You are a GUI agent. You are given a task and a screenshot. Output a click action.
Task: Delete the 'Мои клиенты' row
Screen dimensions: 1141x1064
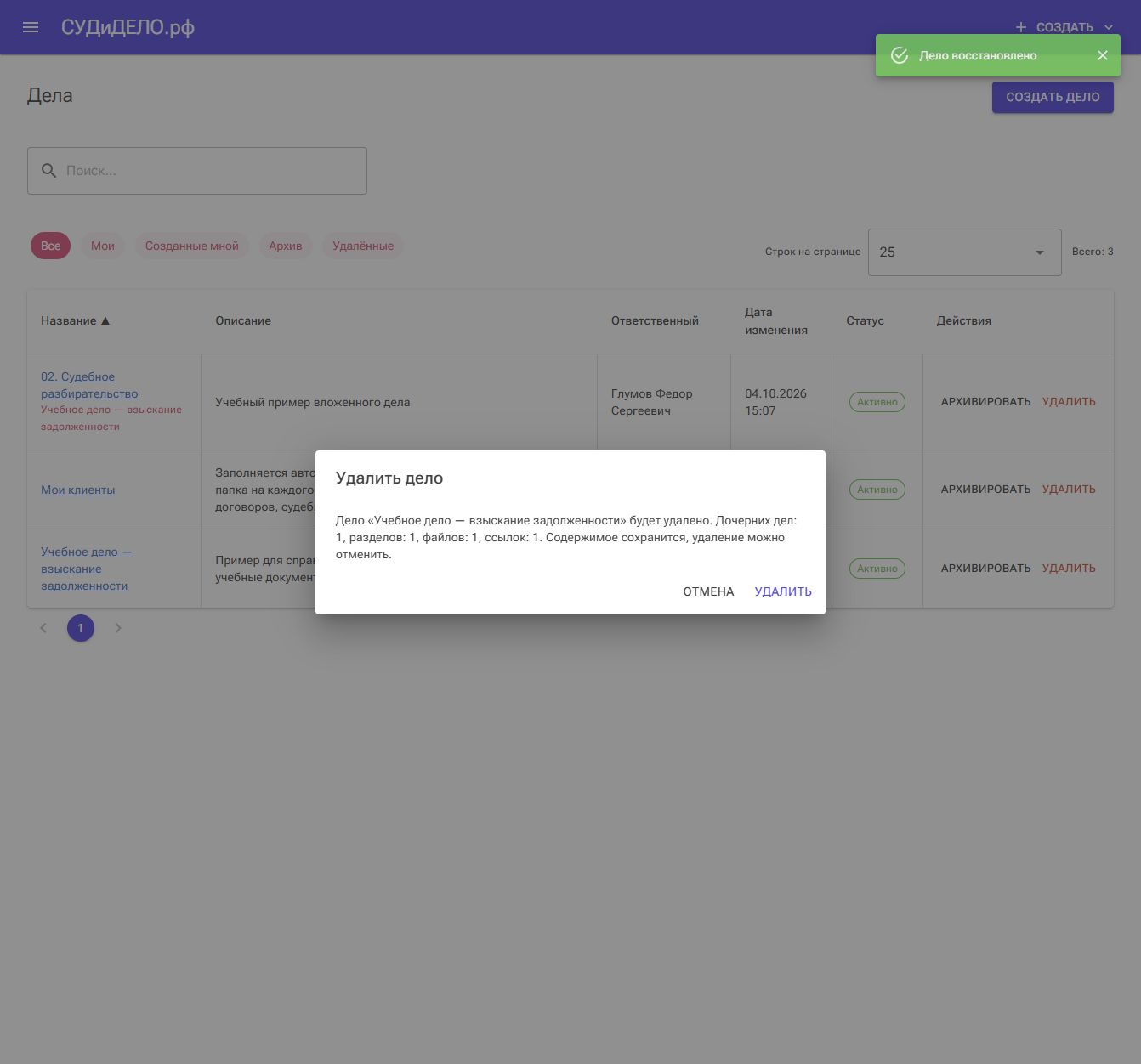(x=1069, y=490)
